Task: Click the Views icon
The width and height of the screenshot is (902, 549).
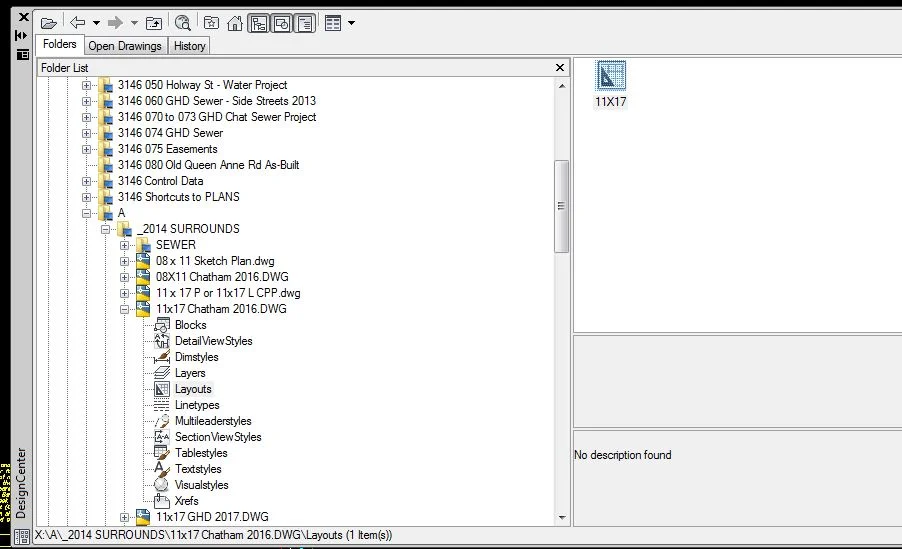Action: pyautogui.click(x=333, y=23)
